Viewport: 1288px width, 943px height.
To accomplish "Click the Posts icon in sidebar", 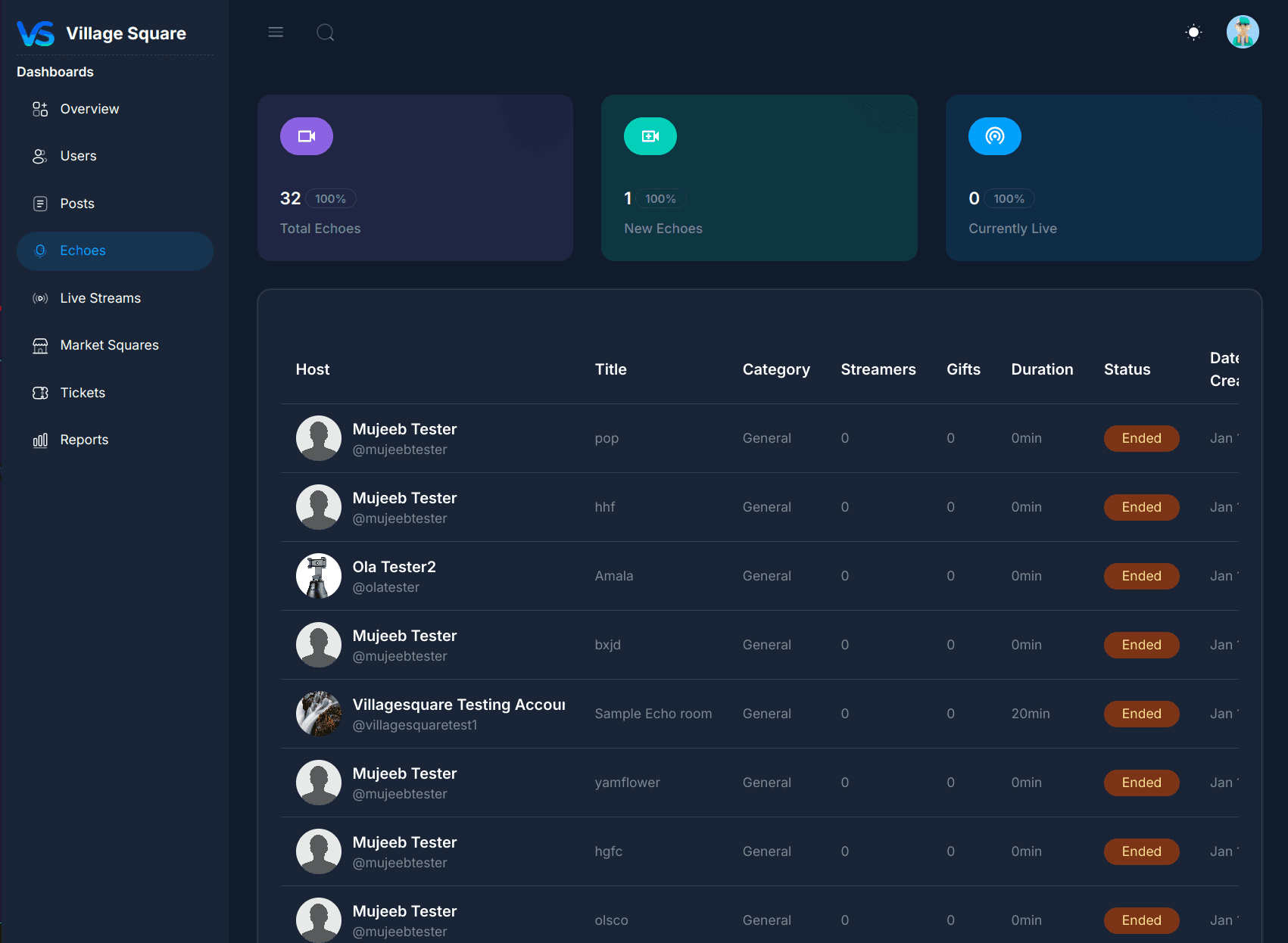I will pos(40,204).
